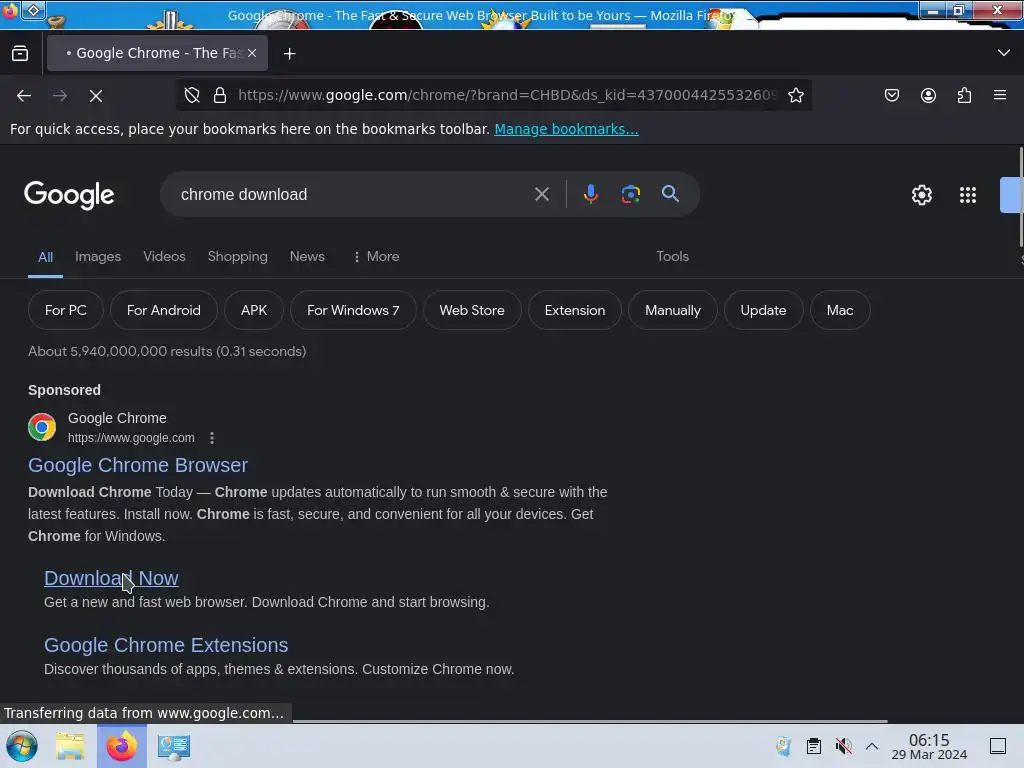Open Google quick settings gear
The width and height of the screenshot is (1024, 768).
pos(921,195)
